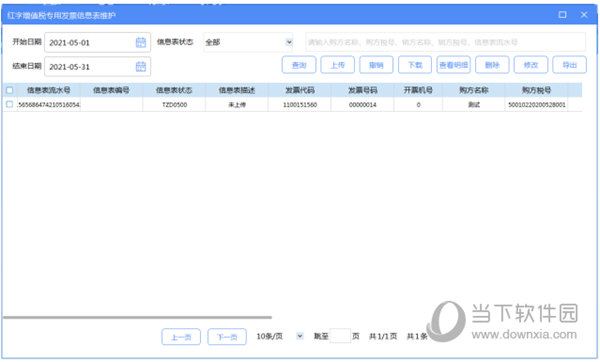This screenshot has height=362, width=600.
Task: Click the 查看明细 button
Action: pos(453,65)
